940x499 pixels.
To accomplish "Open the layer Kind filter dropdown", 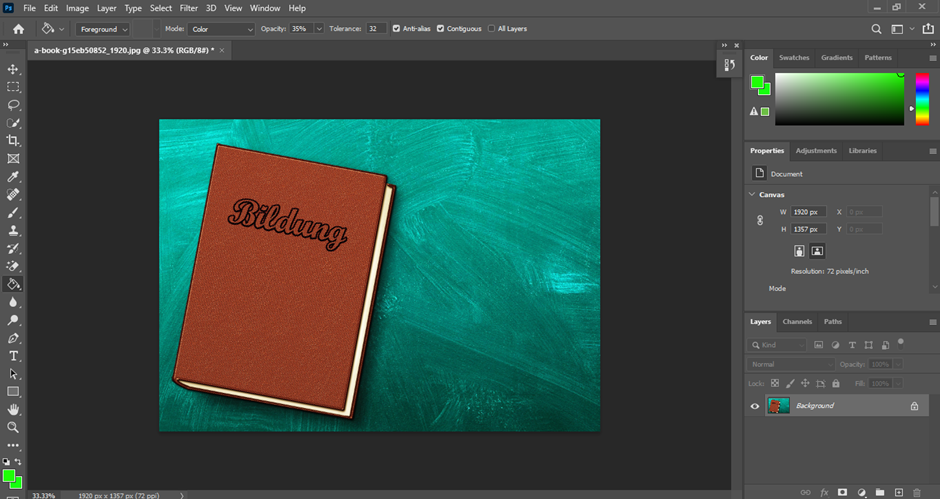I will [x=777, y=345].
